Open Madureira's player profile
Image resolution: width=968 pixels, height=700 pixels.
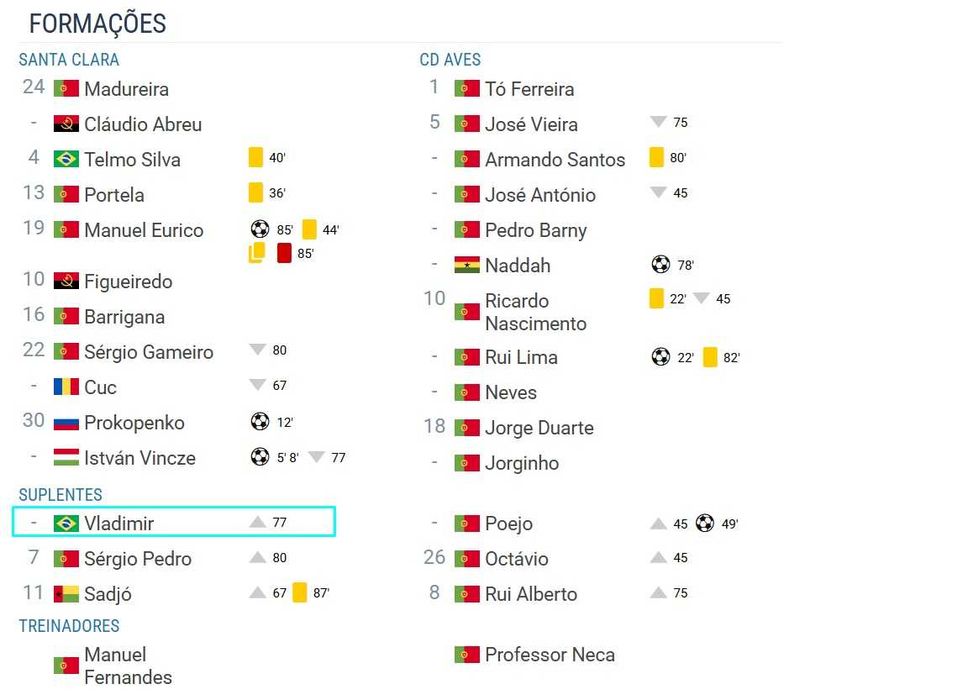click(126, 89)
